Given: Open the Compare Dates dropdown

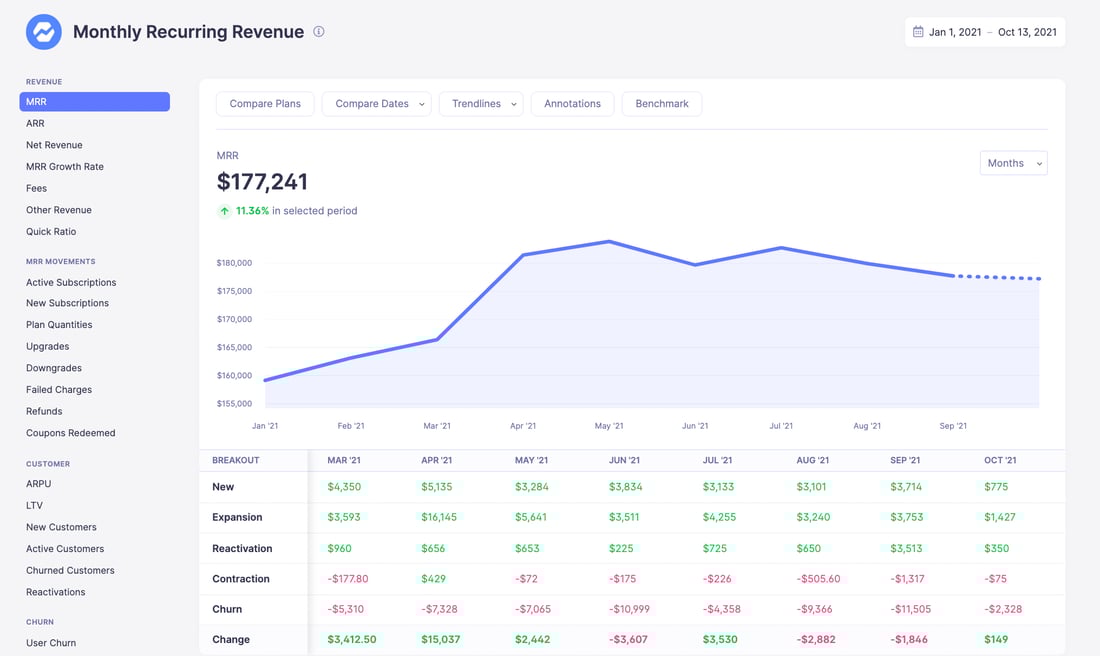Looking at the screenshot, I should click(x=376, y=103).
